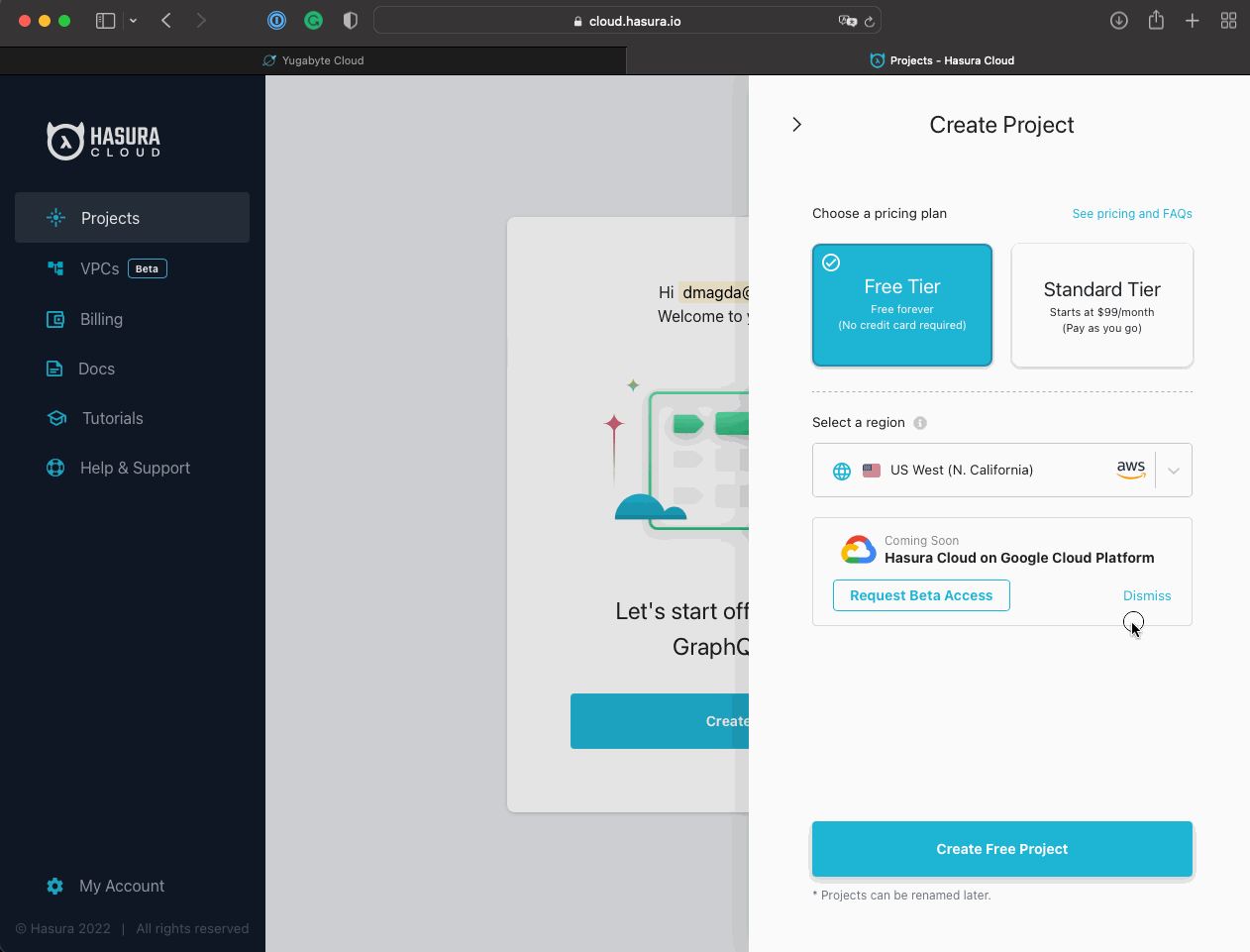Open the region selection dropdown

click(1173, 470)
